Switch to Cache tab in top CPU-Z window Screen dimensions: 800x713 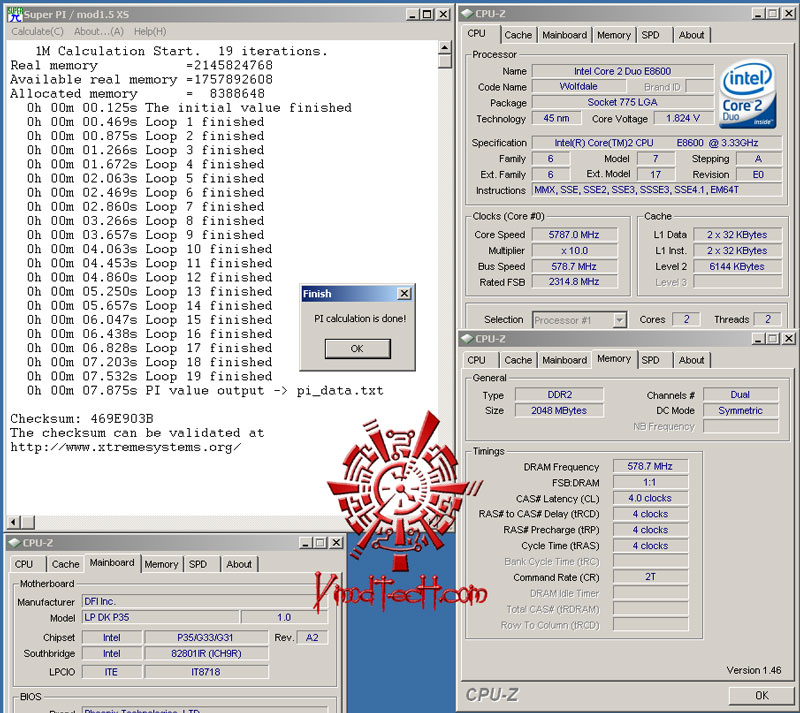518,35
